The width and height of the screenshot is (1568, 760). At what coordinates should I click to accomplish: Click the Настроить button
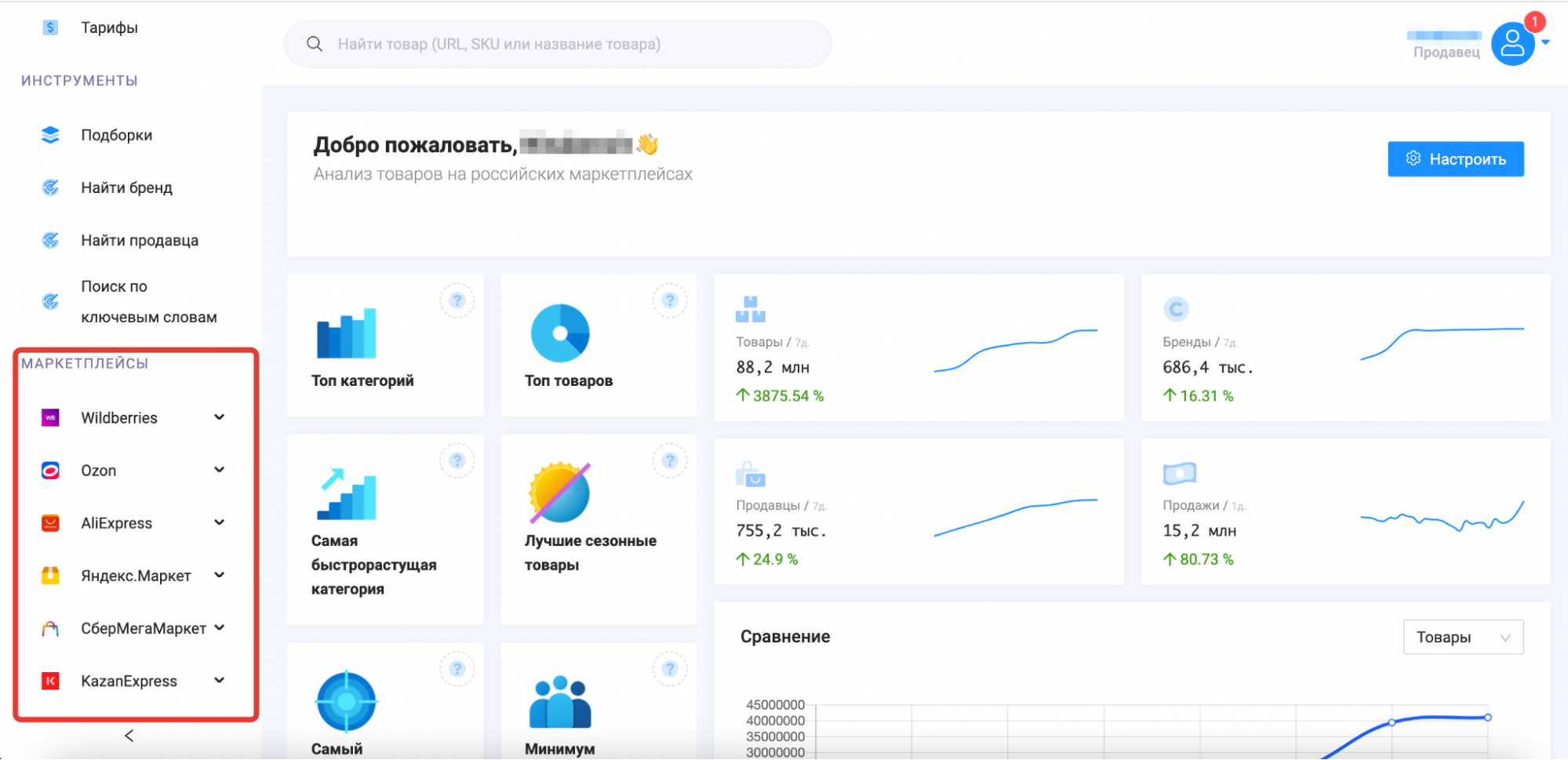pyautogui.click(x=1456, y=159)
